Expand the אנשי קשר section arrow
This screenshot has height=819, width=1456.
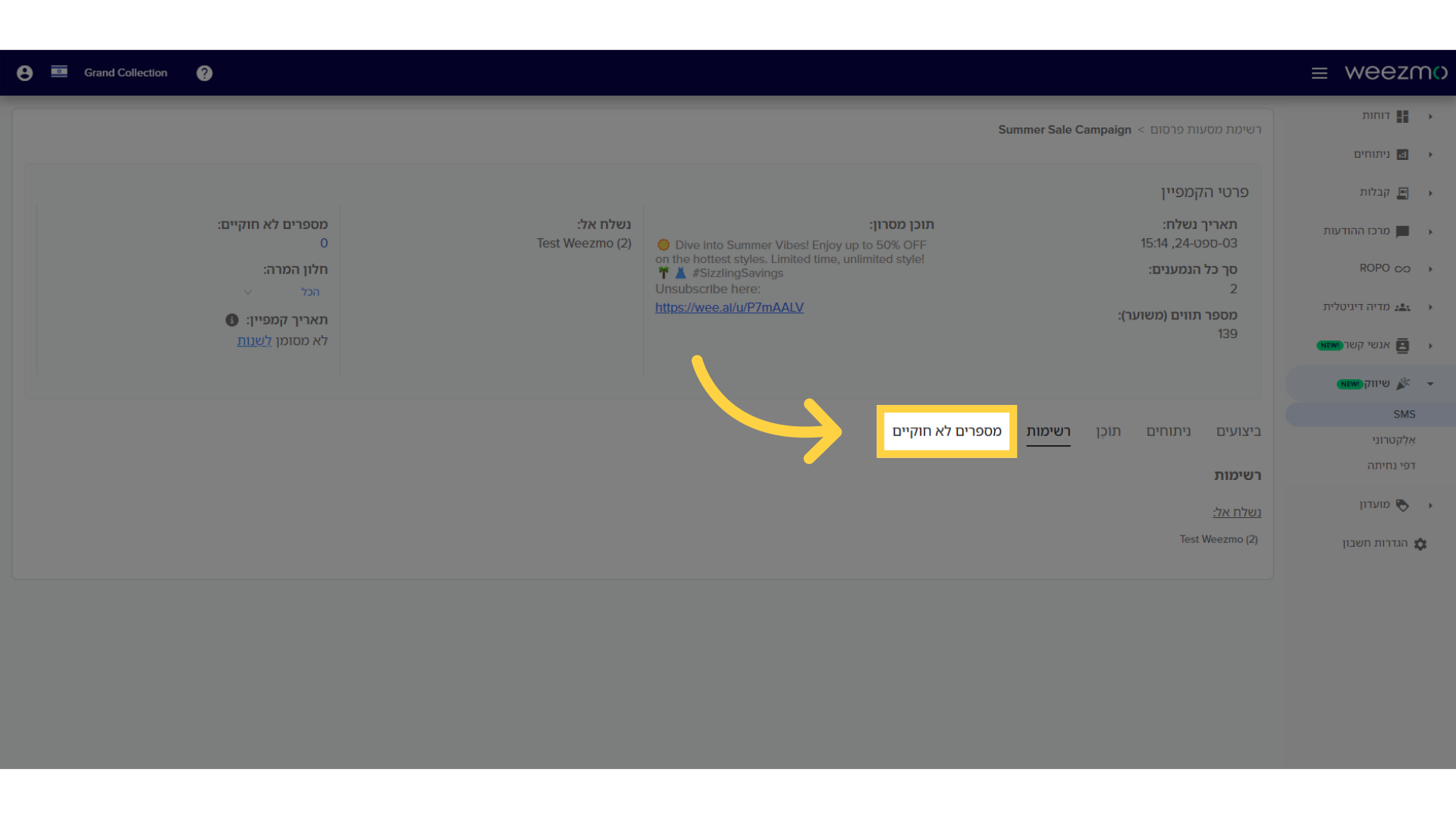click(x=1430, y=346)
